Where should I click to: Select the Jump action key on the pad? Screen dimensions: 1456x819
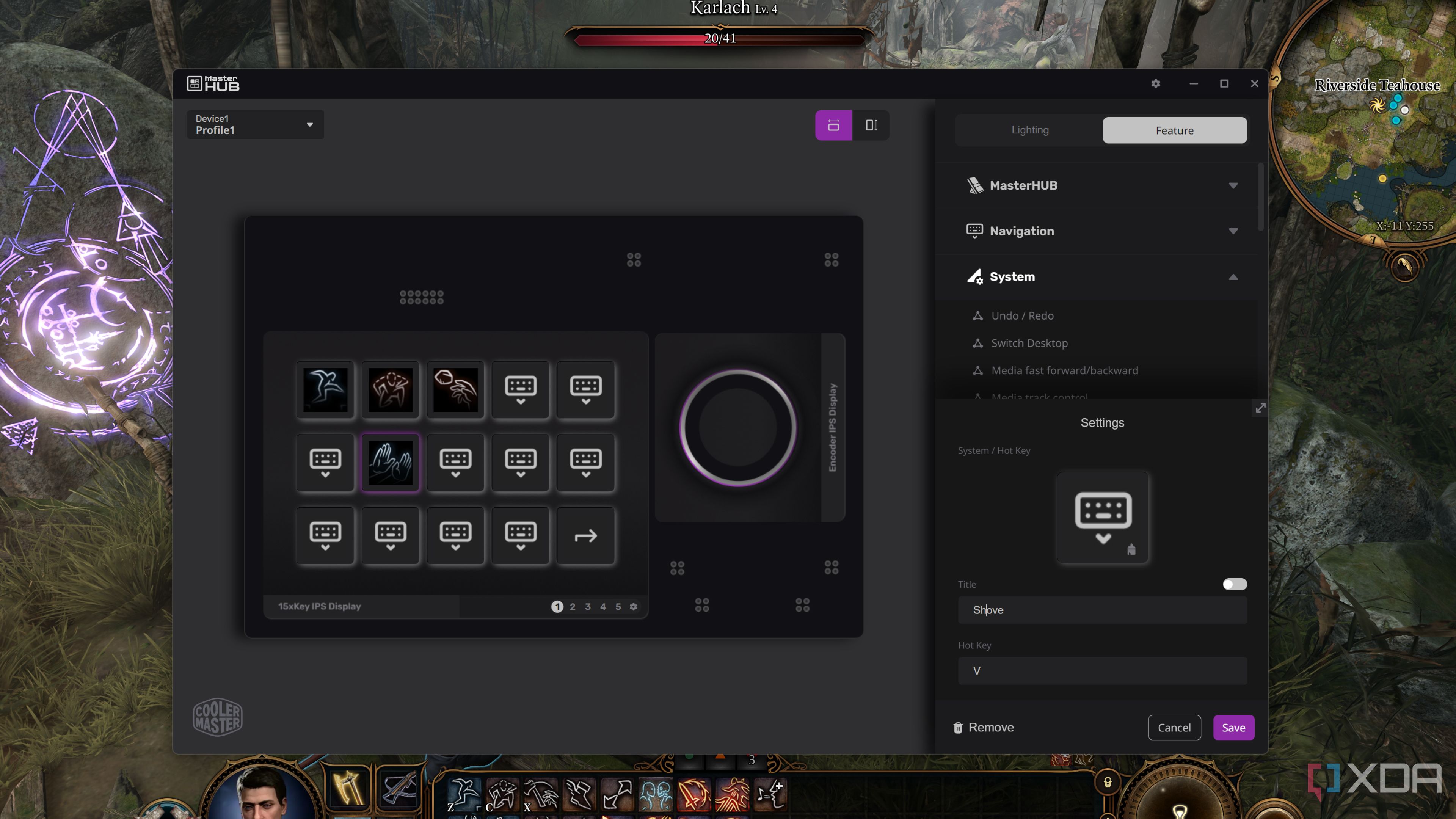(325, 389)
